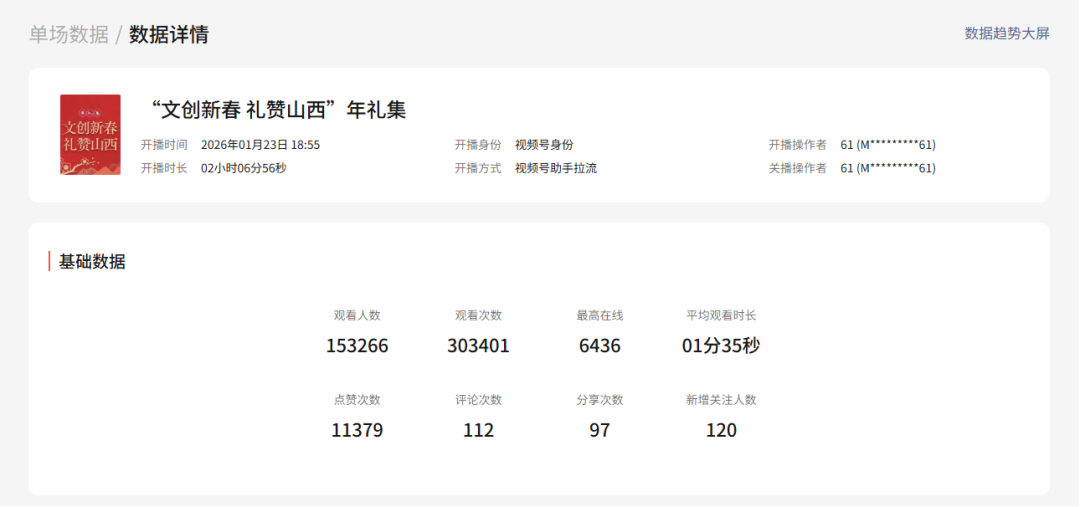Click the 开播方式 value 视频号助手拉流
This screenshot has width=1080, height=507.
(555, 168)
